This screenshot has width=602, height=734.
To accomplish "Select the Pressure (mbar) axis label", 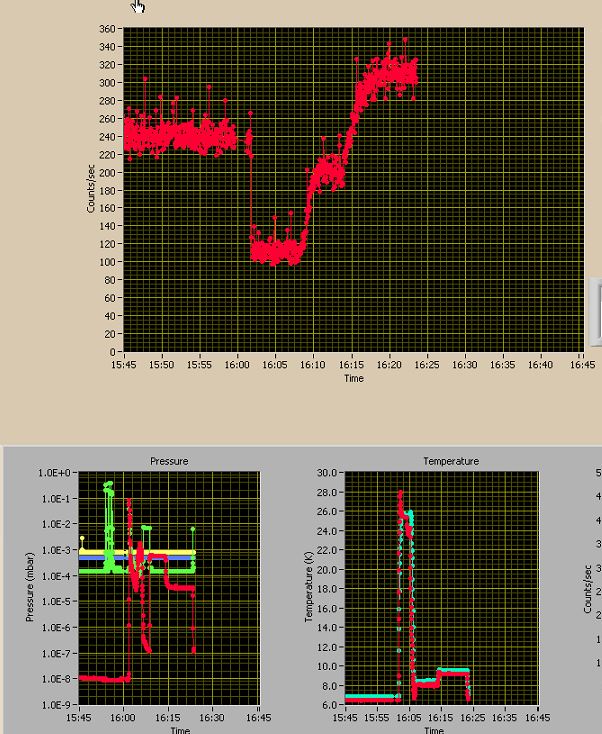I will click(x=30, y=587).
